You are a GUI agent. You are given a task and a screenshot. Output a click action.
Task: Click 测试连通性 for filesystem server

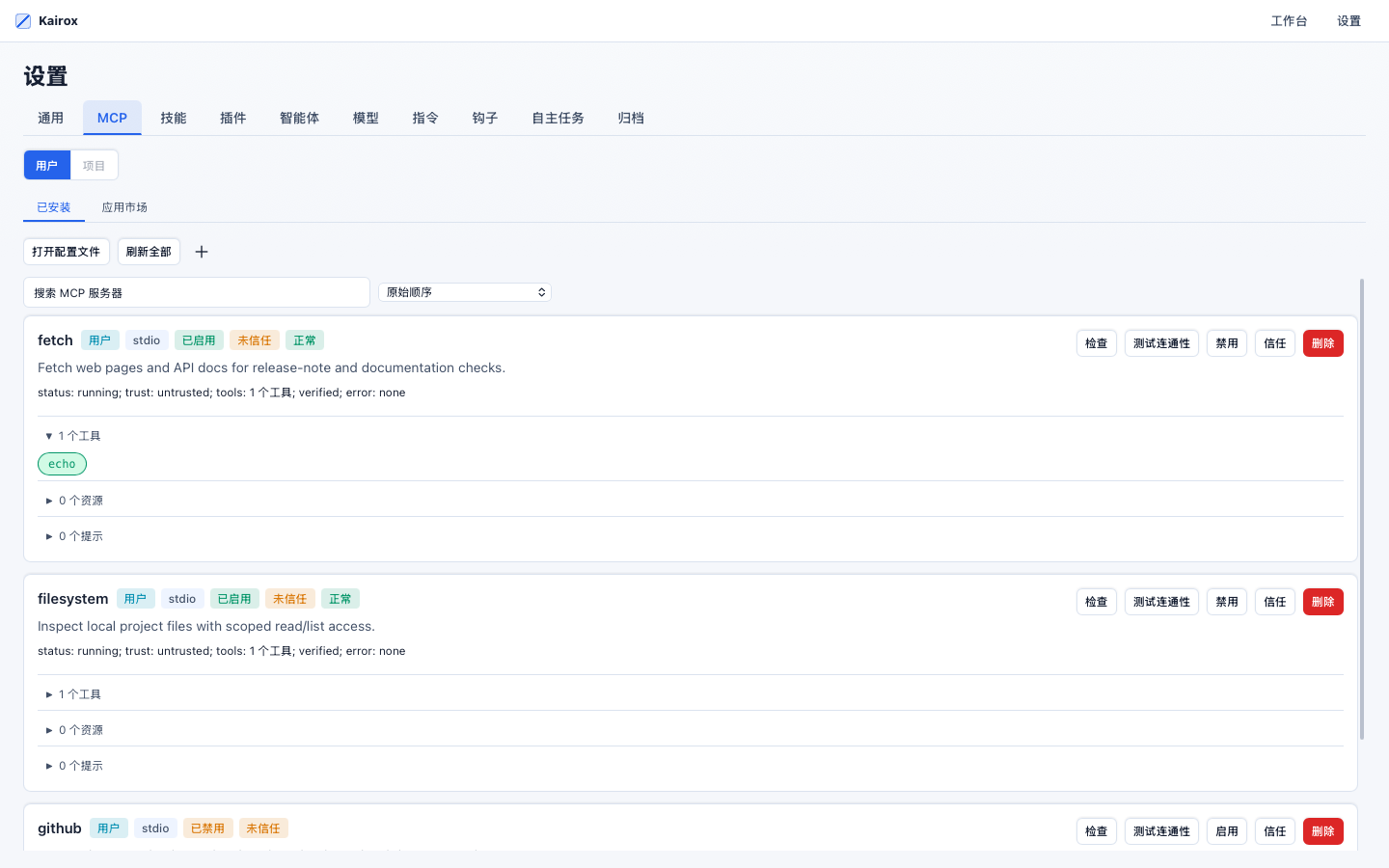(1161, 602)
